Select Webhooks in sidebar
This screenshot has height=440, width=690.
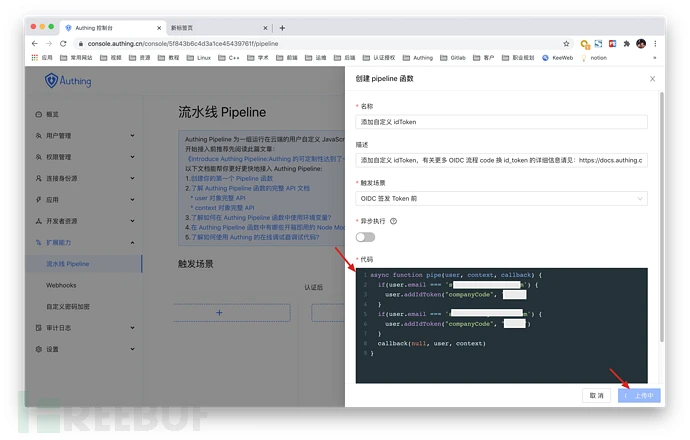61,285
